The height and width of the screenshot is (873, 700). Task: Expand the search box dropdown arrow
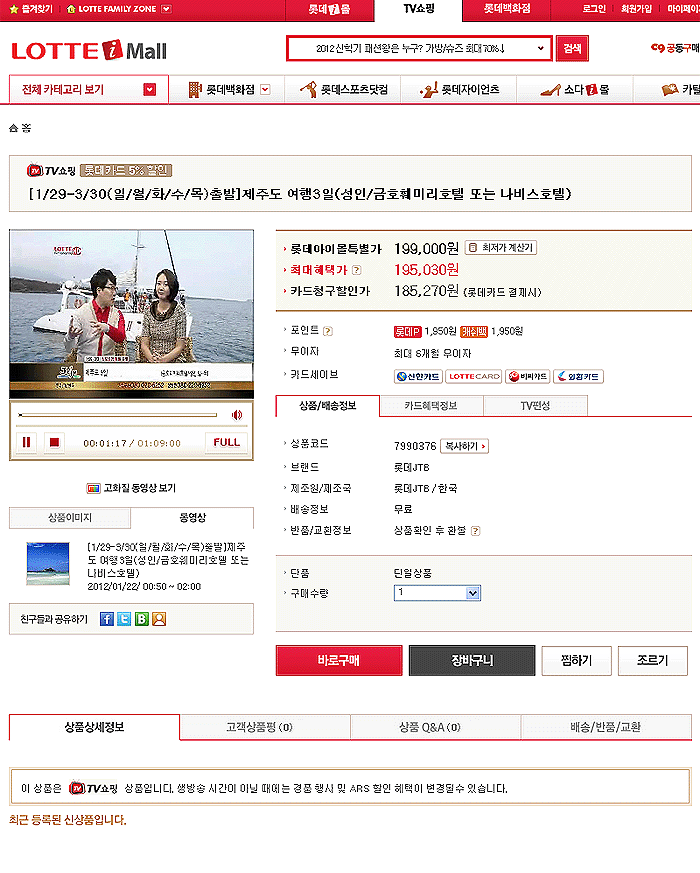(540, 48)
